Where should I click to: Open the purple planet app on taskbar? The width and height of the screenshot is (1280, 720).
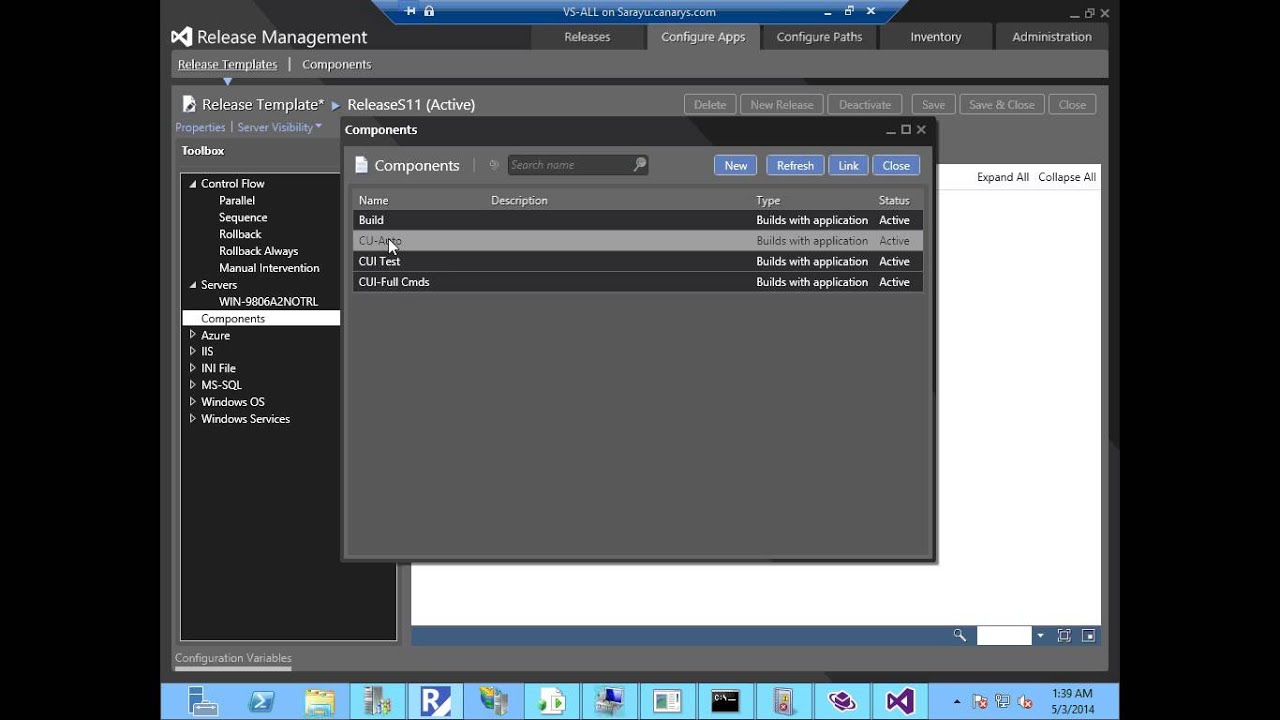coord(842,701)
